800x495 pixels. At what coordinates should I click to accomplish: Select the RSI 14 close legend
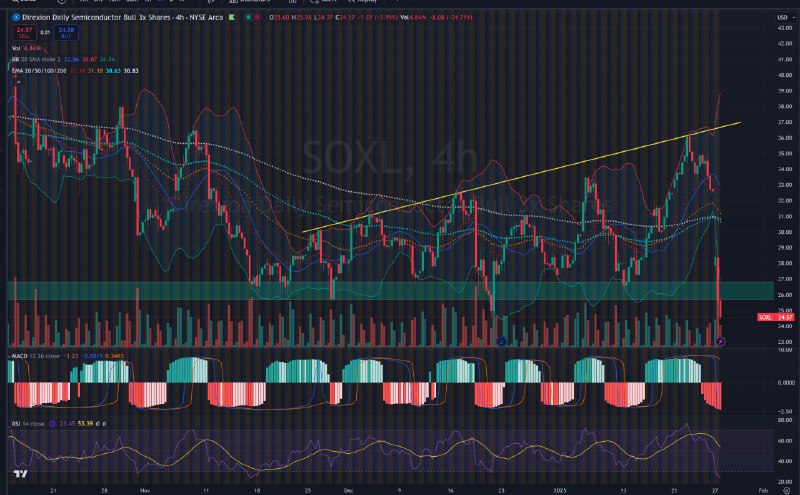pos(28,424)
